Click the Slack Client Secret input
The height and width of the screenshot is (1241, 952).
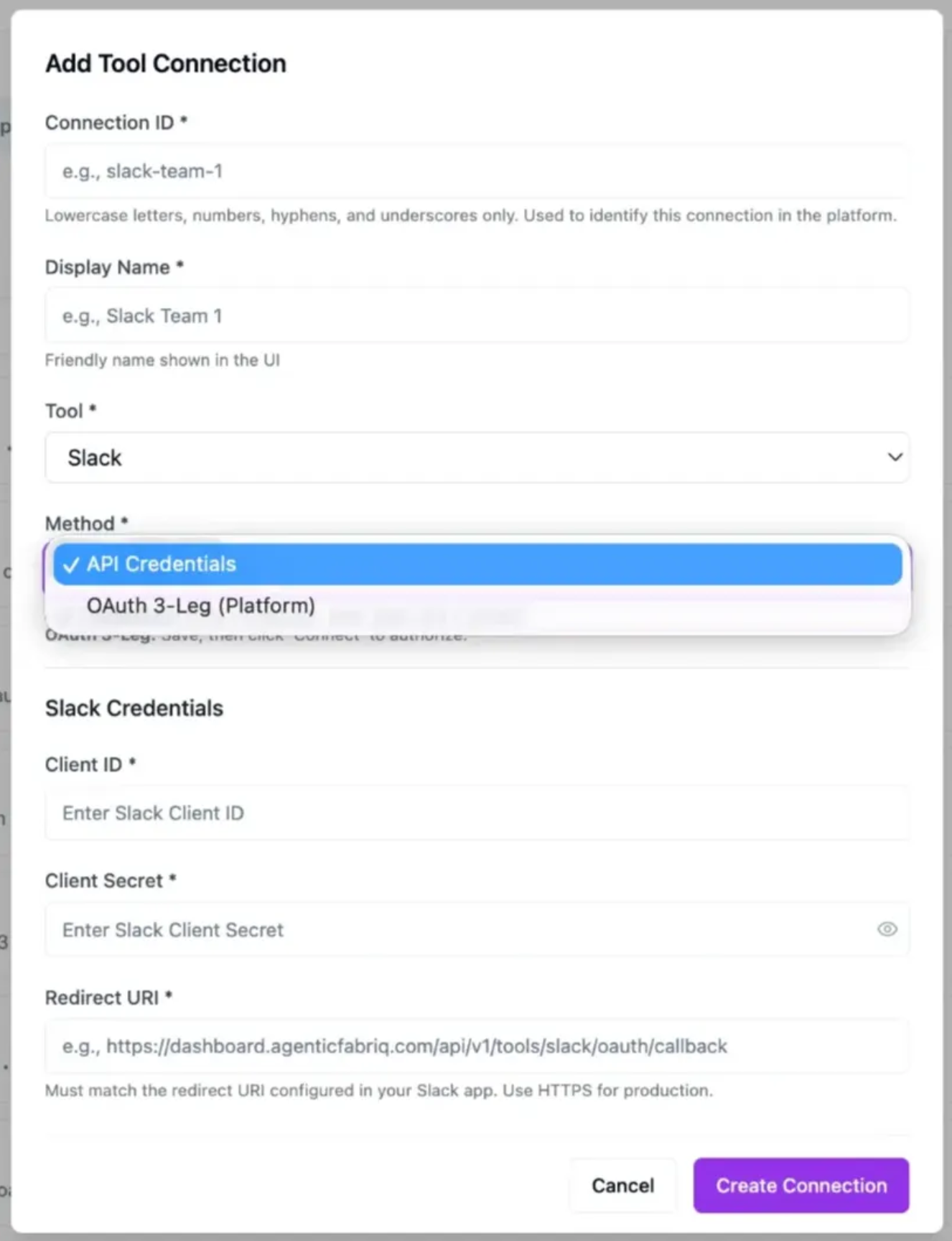pos(459,930)
